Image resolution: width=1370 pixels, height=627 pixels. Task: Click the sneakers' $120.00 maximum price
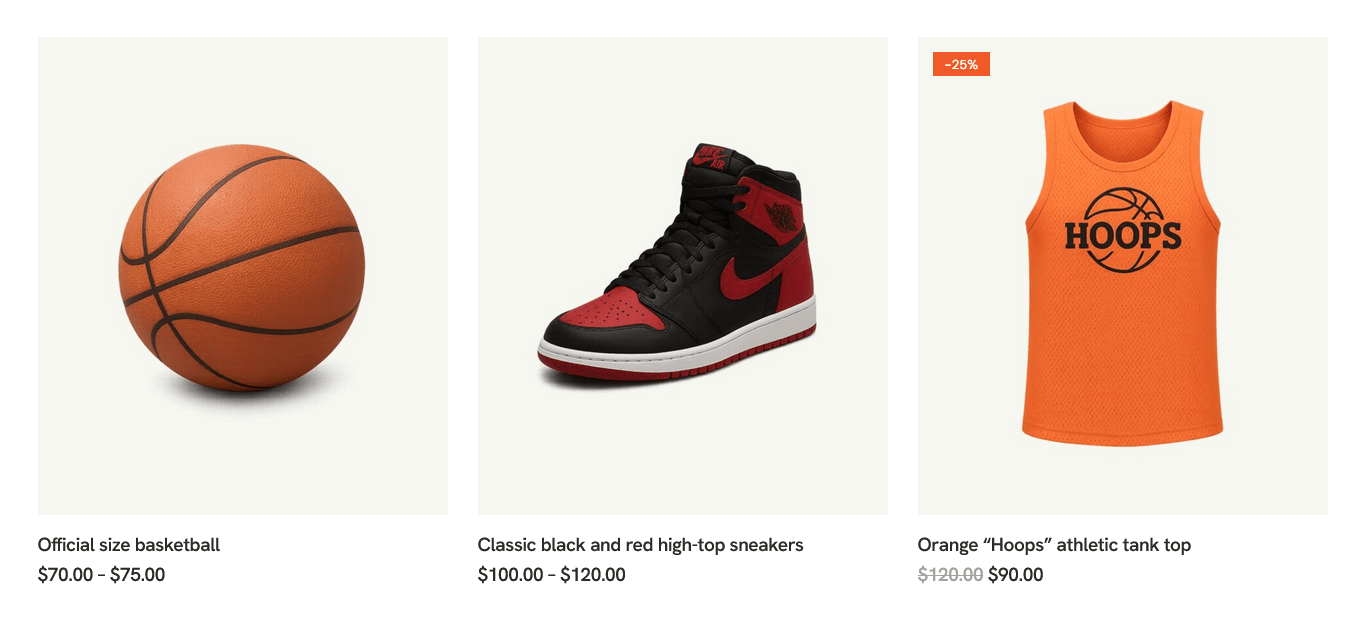click(592, 575)
